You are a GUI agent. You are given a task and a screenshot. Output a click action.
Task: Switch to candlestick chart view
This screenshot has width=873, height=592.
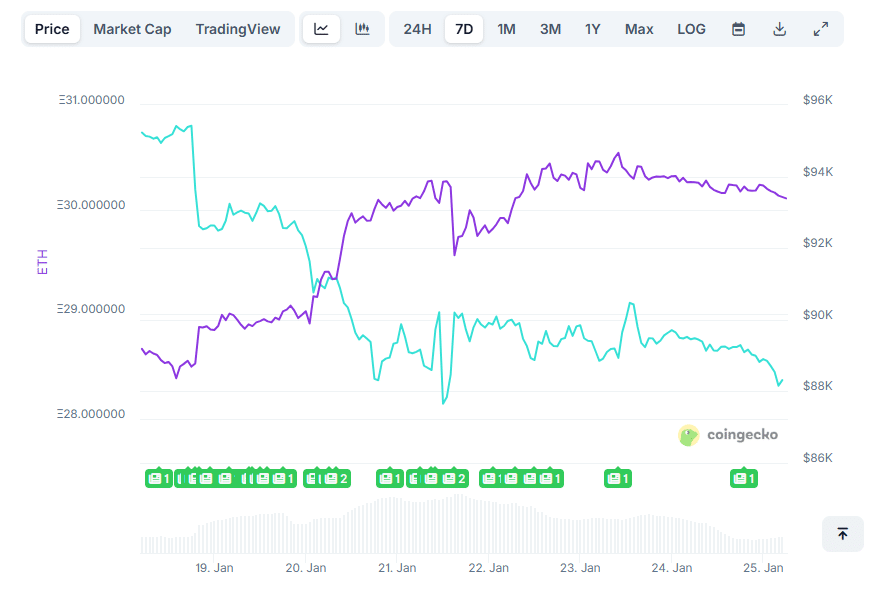pyautogui.click(x=363, y=29)
